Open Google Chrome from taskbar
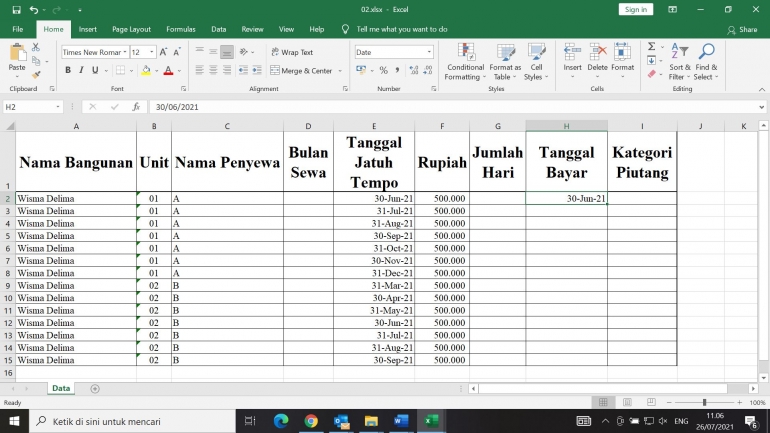The image size is (770, 433). click(x=311, y=421)
